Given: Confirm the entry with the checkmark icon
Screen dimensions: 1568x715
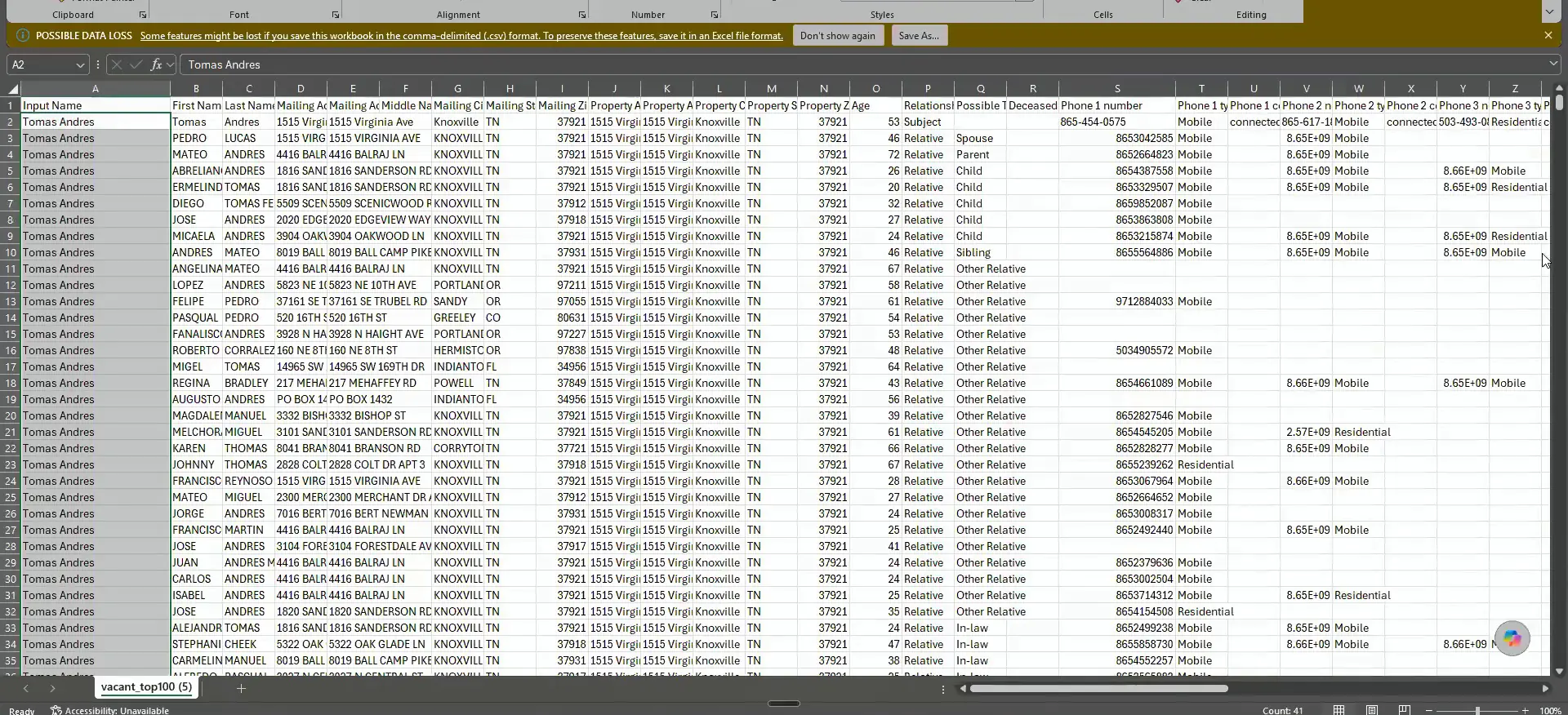Looking at the screenshot, I should (136, 64).
